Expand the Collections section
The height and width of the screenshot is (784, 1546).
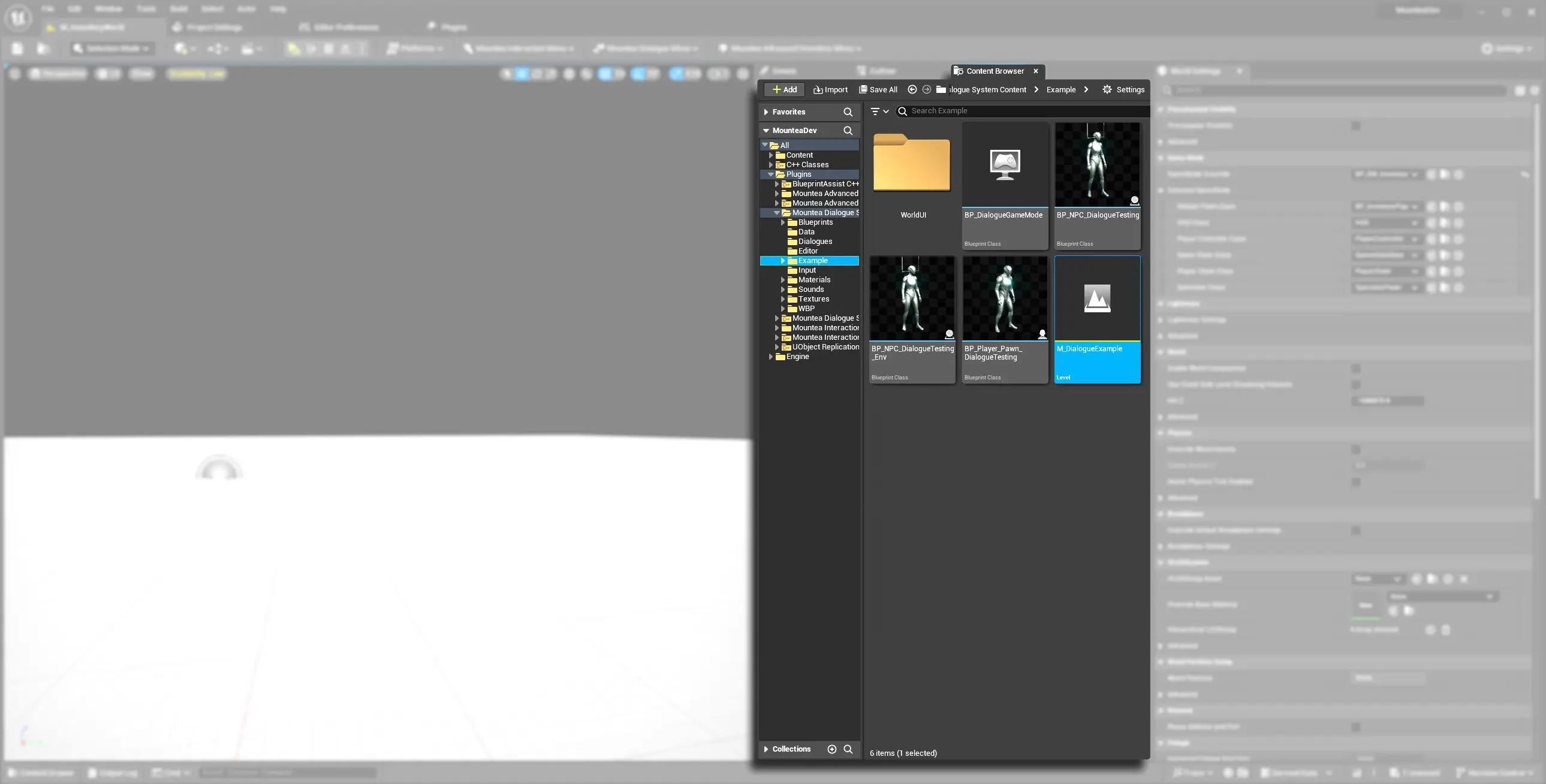(x=766, y=749)
